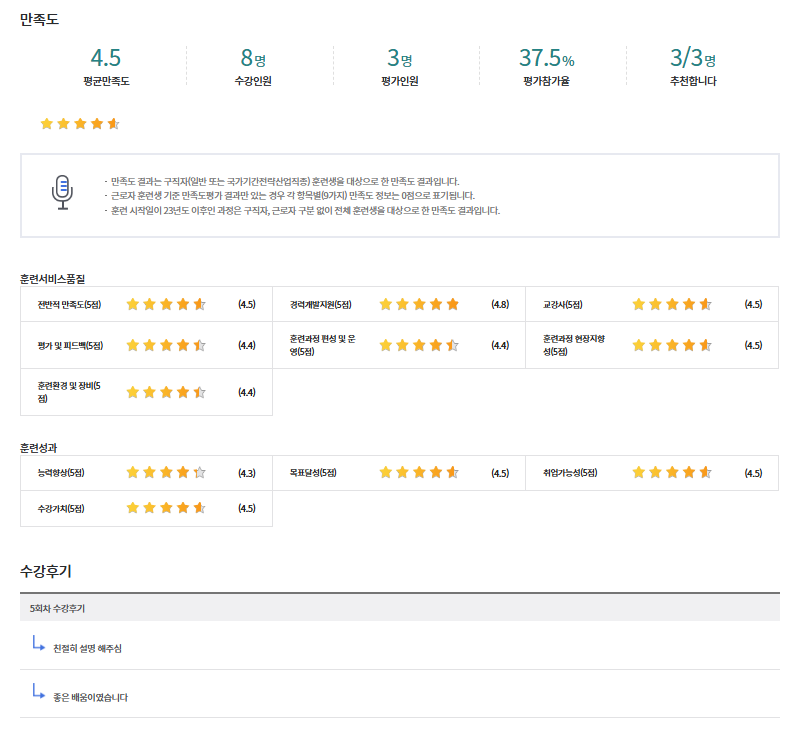The image size is (806, 733).
Task: Click the 8명 수강인원 statistic
Action: click(x=253, y=59)
